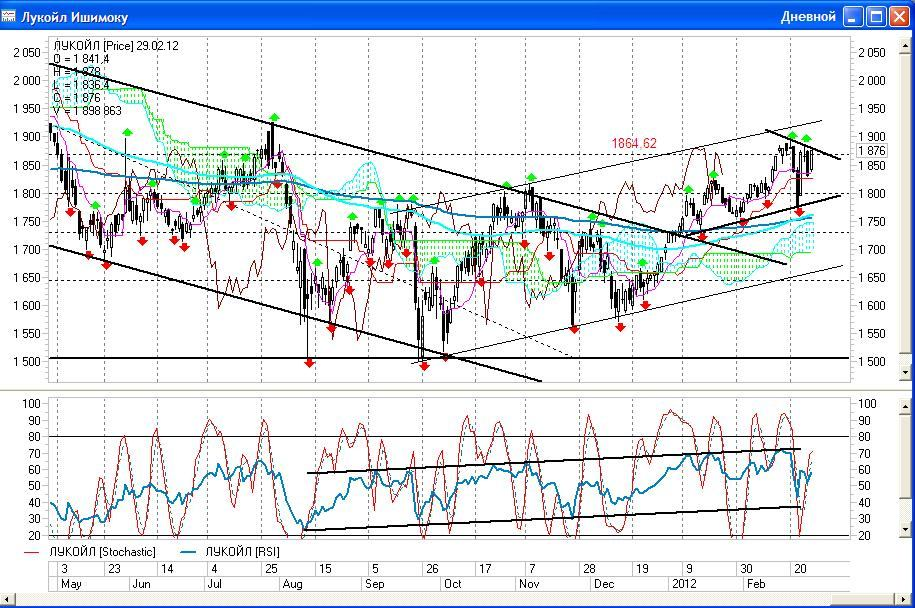The width and height of the screenshot is (915, 608).
Task: Click the date 17 on the time axis
Action: [x=485, y=569]
